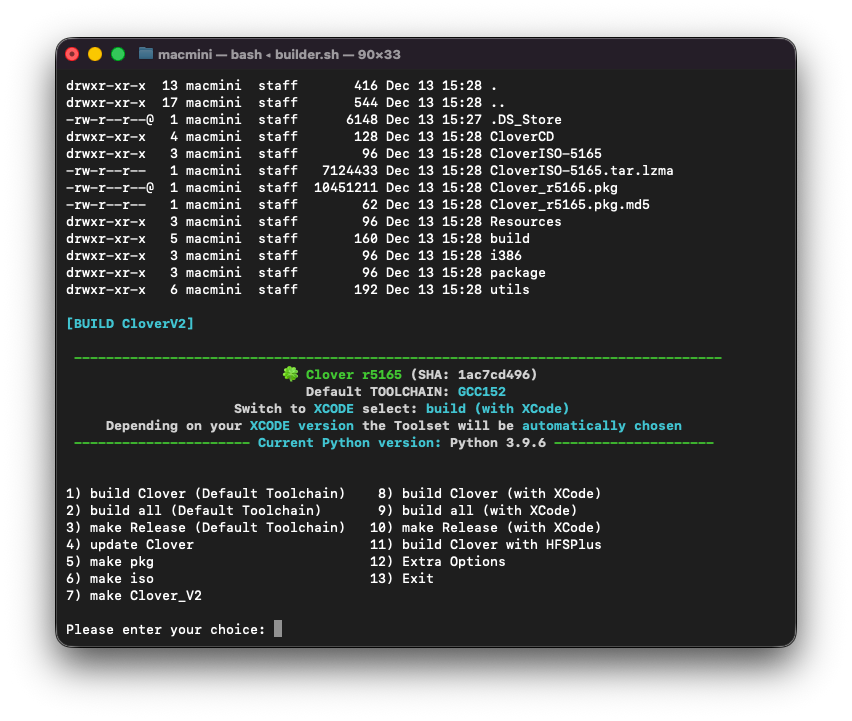This screenshot has width=852, height=721.
Task: Click the window title 'macmini — bash'
Action: (x=210, y=55)
